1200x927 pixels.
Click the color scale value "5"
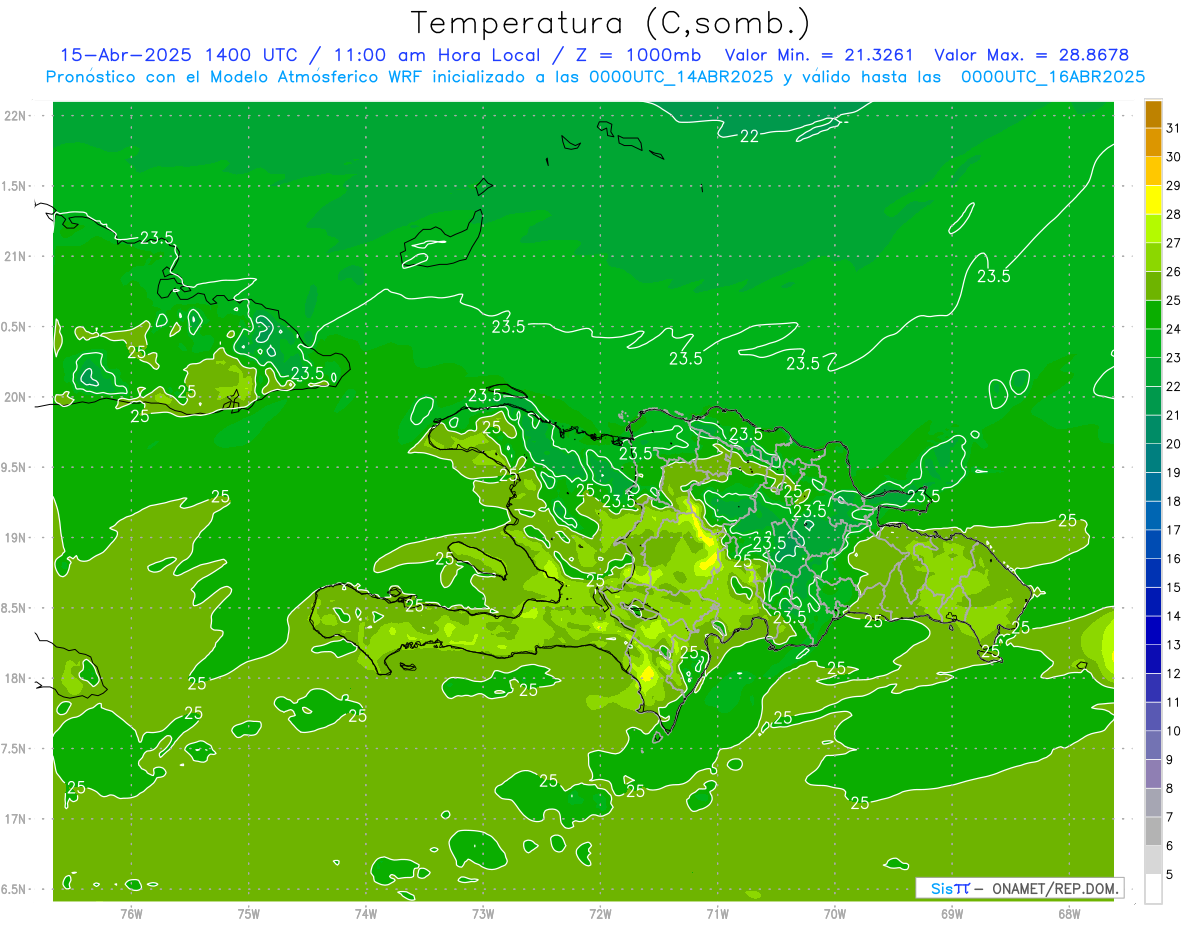point(1170,875)
